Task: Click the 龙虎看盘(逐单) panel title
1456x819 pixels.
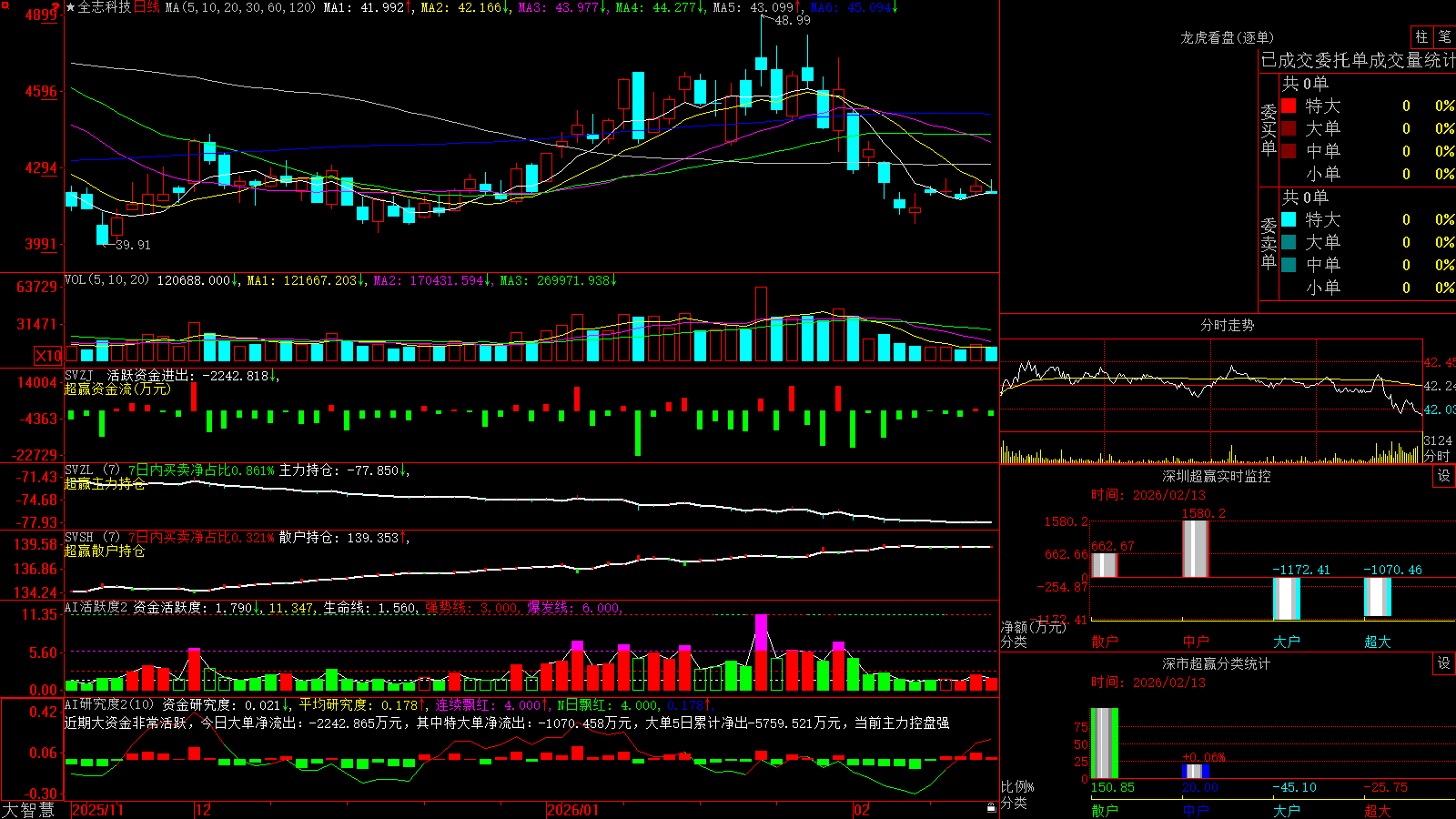Action: click(1227, 37)
